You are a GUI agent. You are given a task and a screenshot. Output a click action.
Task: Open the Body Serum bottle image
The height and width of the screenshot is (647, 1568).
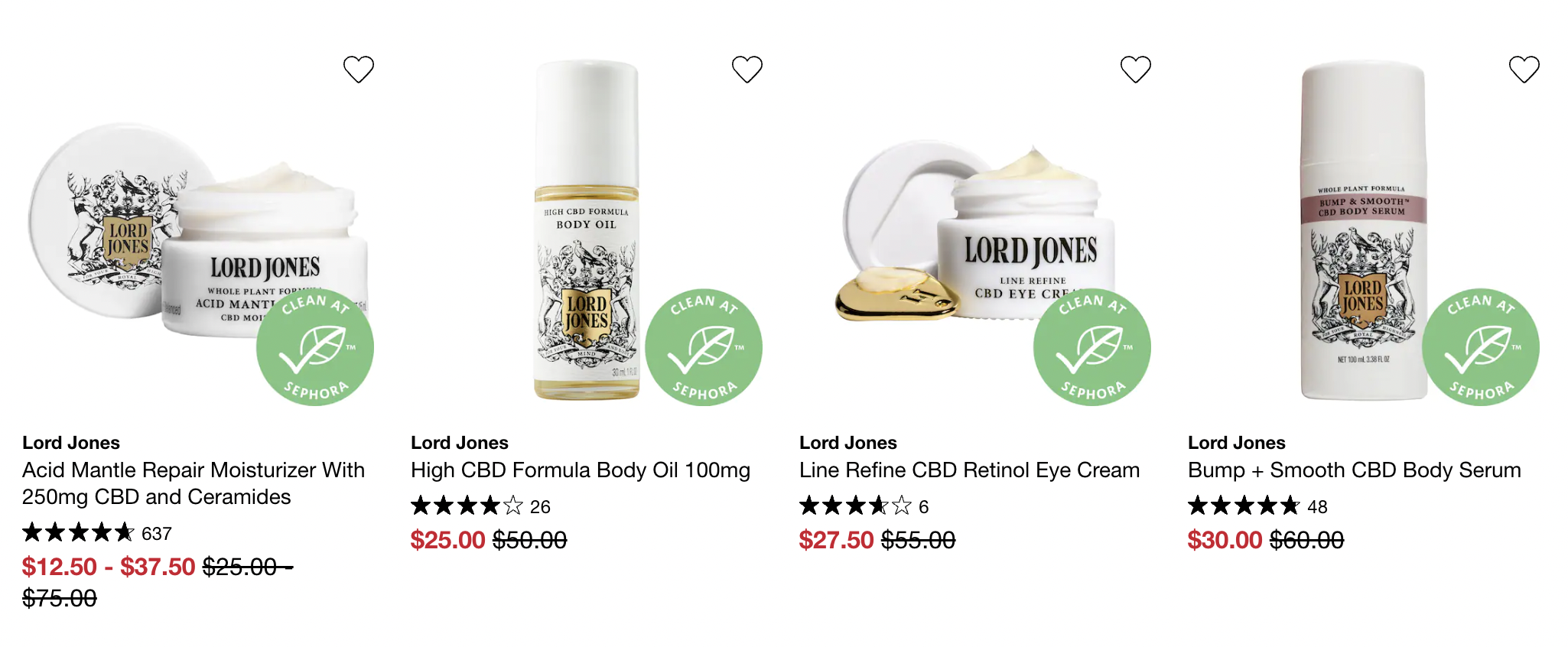tap(1364, 229)
